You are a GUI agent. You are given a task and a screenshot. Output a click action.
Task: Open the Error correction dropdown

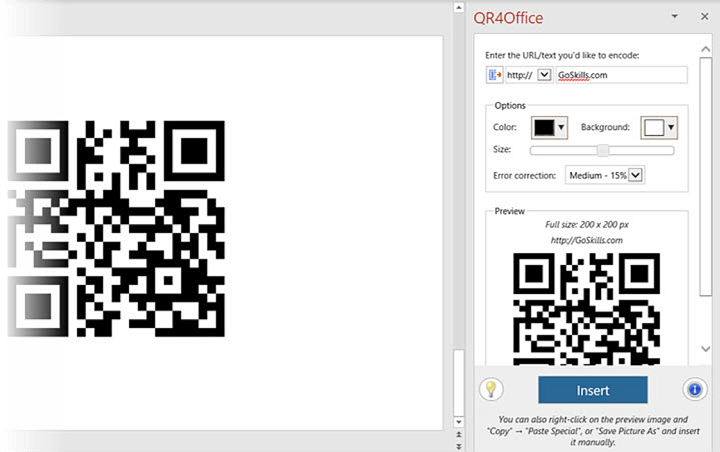click(x=636, y=175)
